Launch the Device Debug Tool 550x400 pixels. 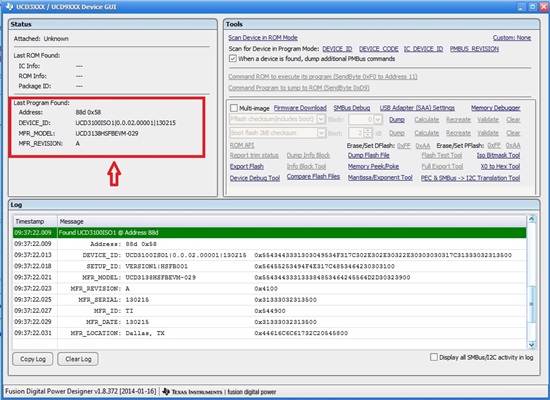tap(255, 178)
